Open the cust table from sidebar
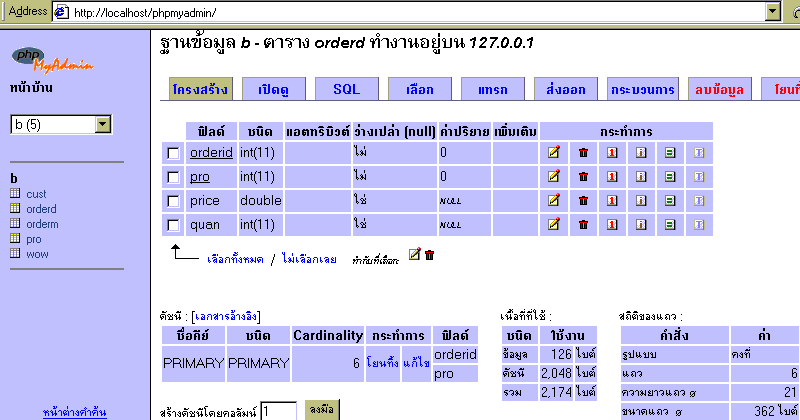Viewport: 800px width, 420px height. tap(36, 194)
